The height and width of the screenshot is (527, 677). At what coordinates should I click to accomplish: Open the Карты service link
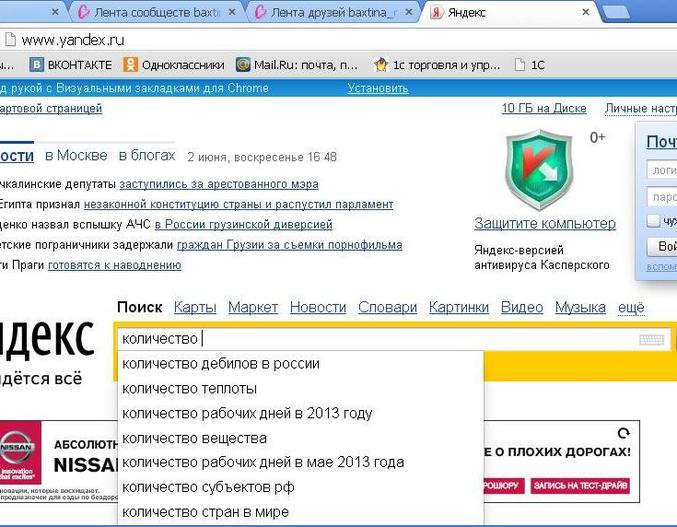[194, 307]
